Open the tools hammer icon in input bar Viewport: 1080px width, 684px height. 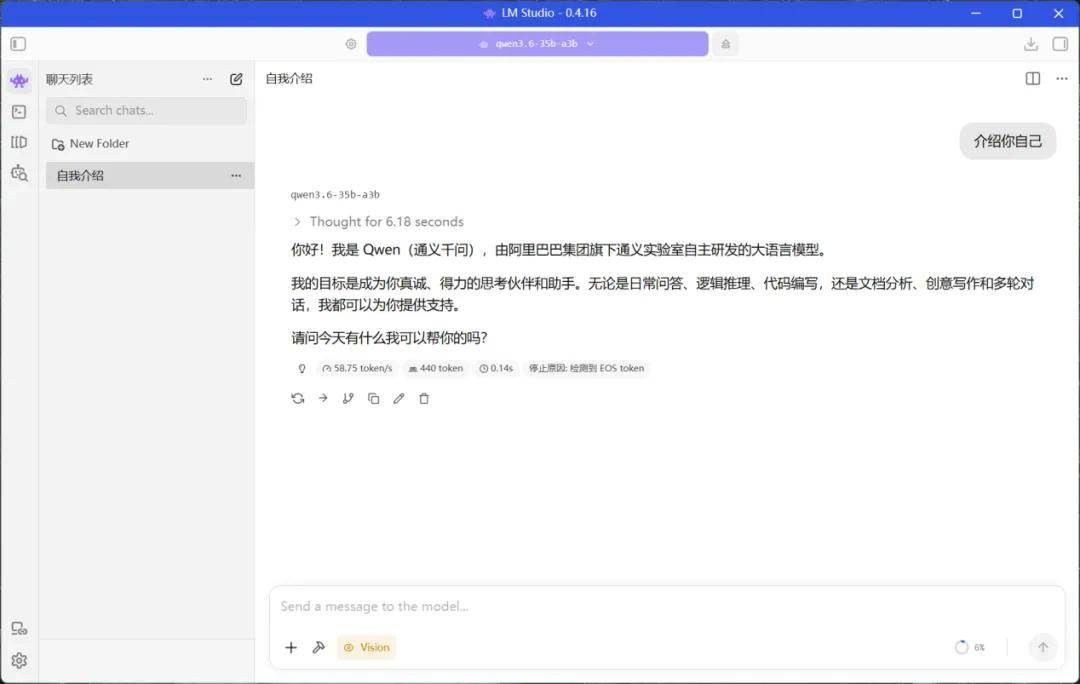(x=318, y=647)
